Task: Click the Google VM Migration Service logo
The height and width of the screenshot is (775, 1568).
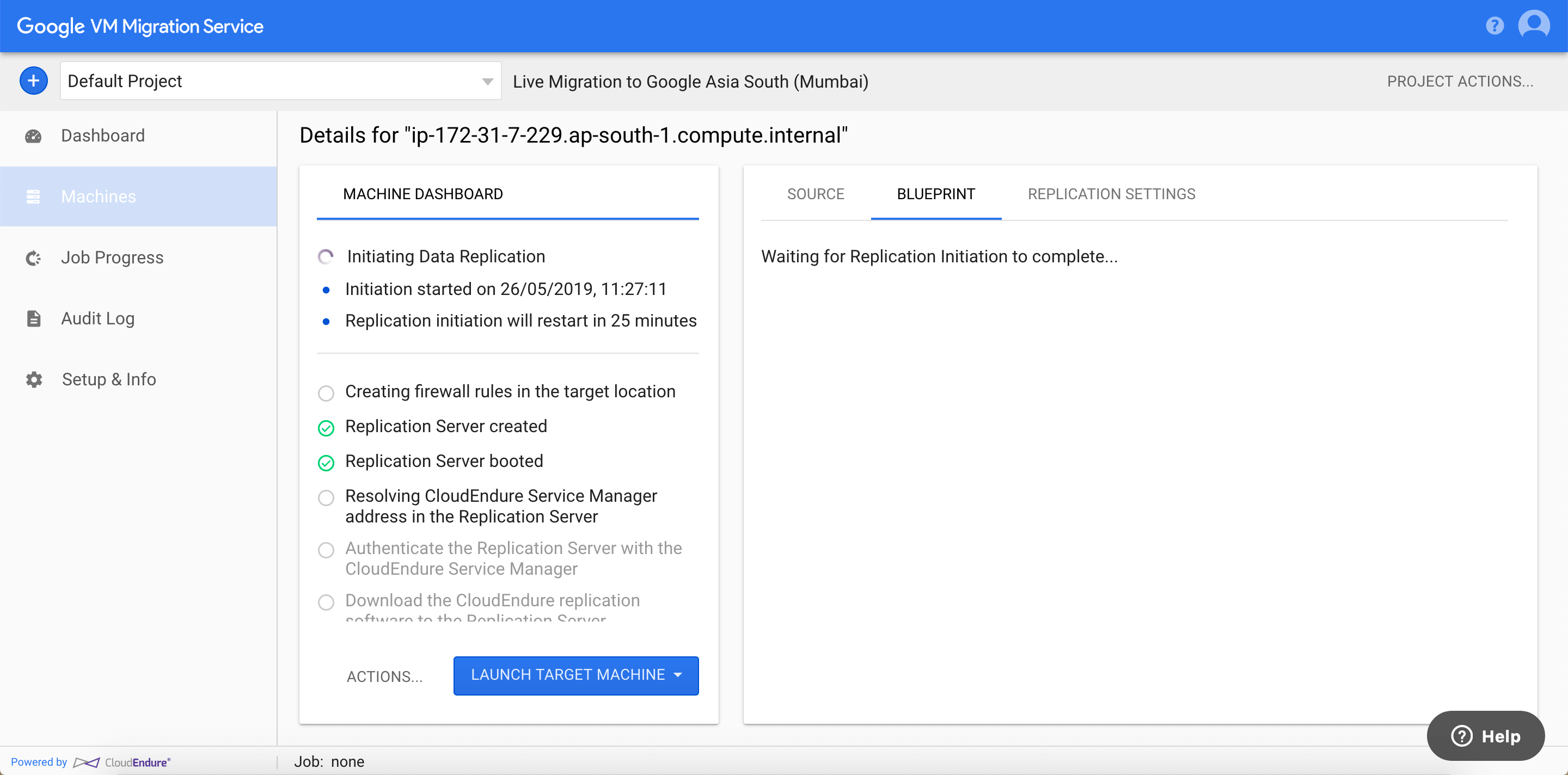Action: pyautogui.click(x=140, y=26)
